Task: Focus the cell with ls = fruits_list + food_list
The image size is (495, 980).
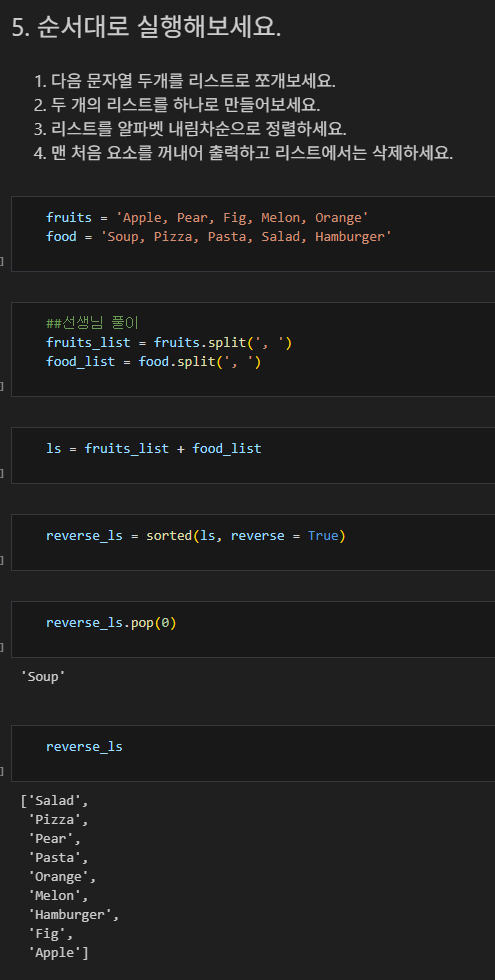Action: [253, 455]
